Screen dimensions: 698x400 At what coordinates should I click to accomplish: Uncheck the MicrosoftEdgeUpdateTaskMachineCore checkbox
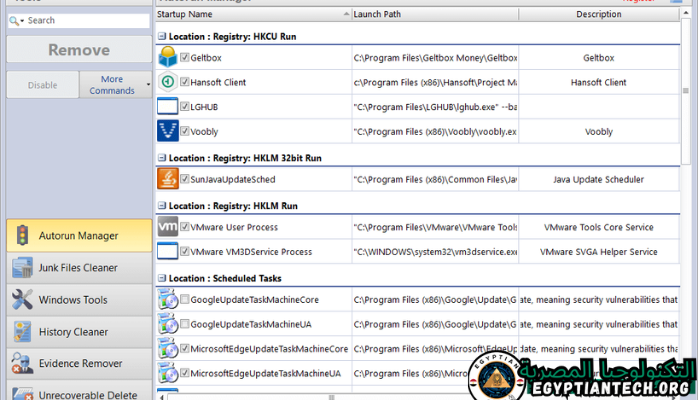point(185,348)
